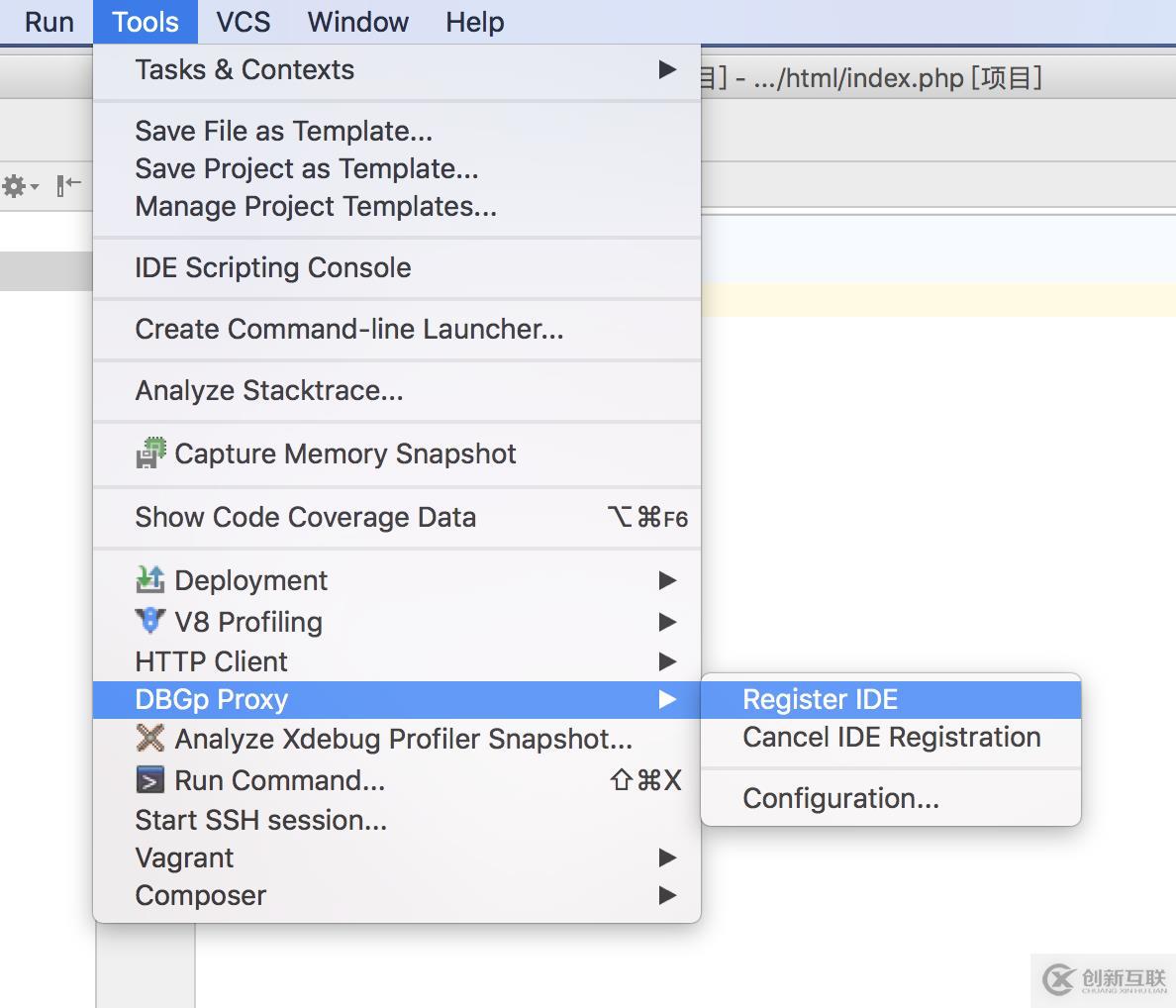Click the Capture Memory Snapshot icon
The image size is (1176, 1008).
click(150, 453)
